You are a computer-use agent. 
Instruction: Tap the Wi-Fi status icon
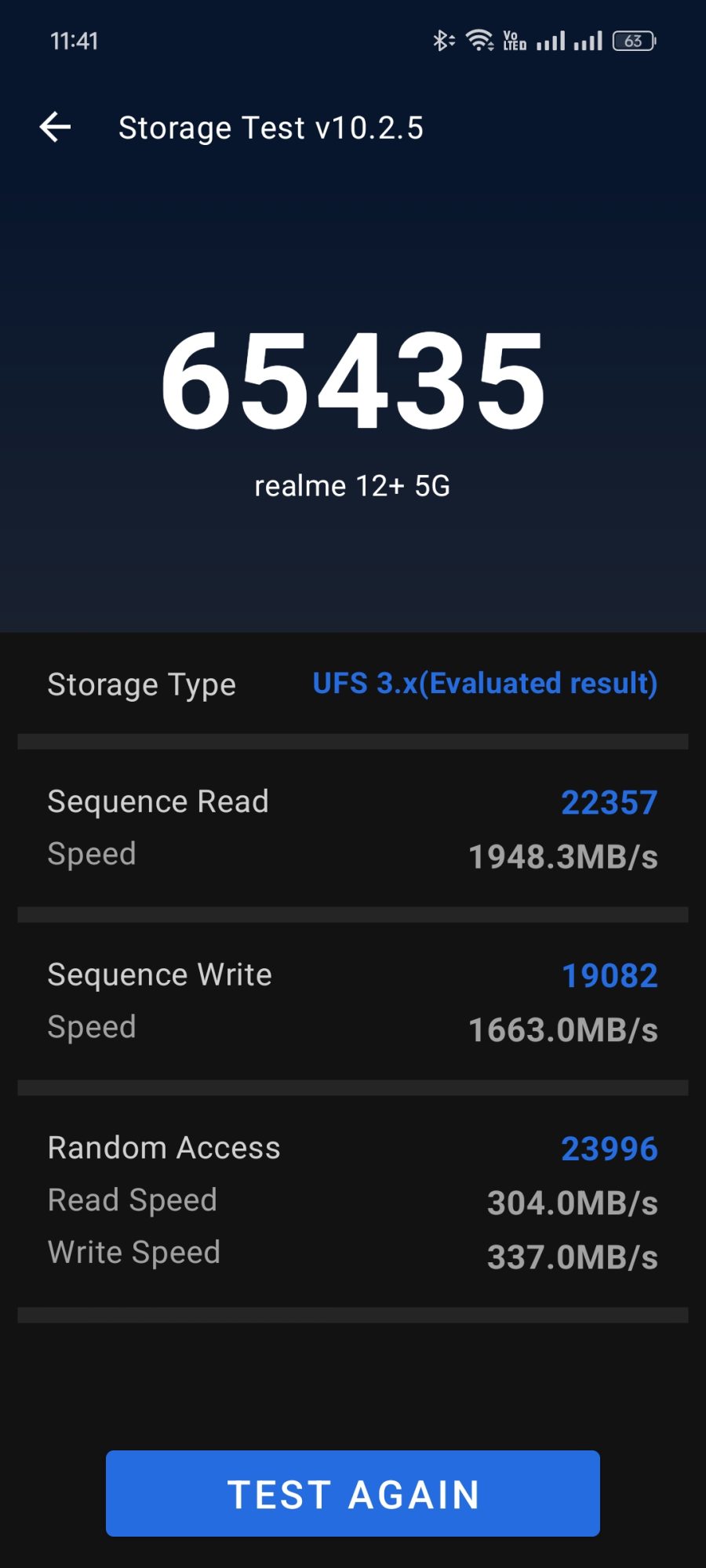pyautogui.click(x=479, y=41)
